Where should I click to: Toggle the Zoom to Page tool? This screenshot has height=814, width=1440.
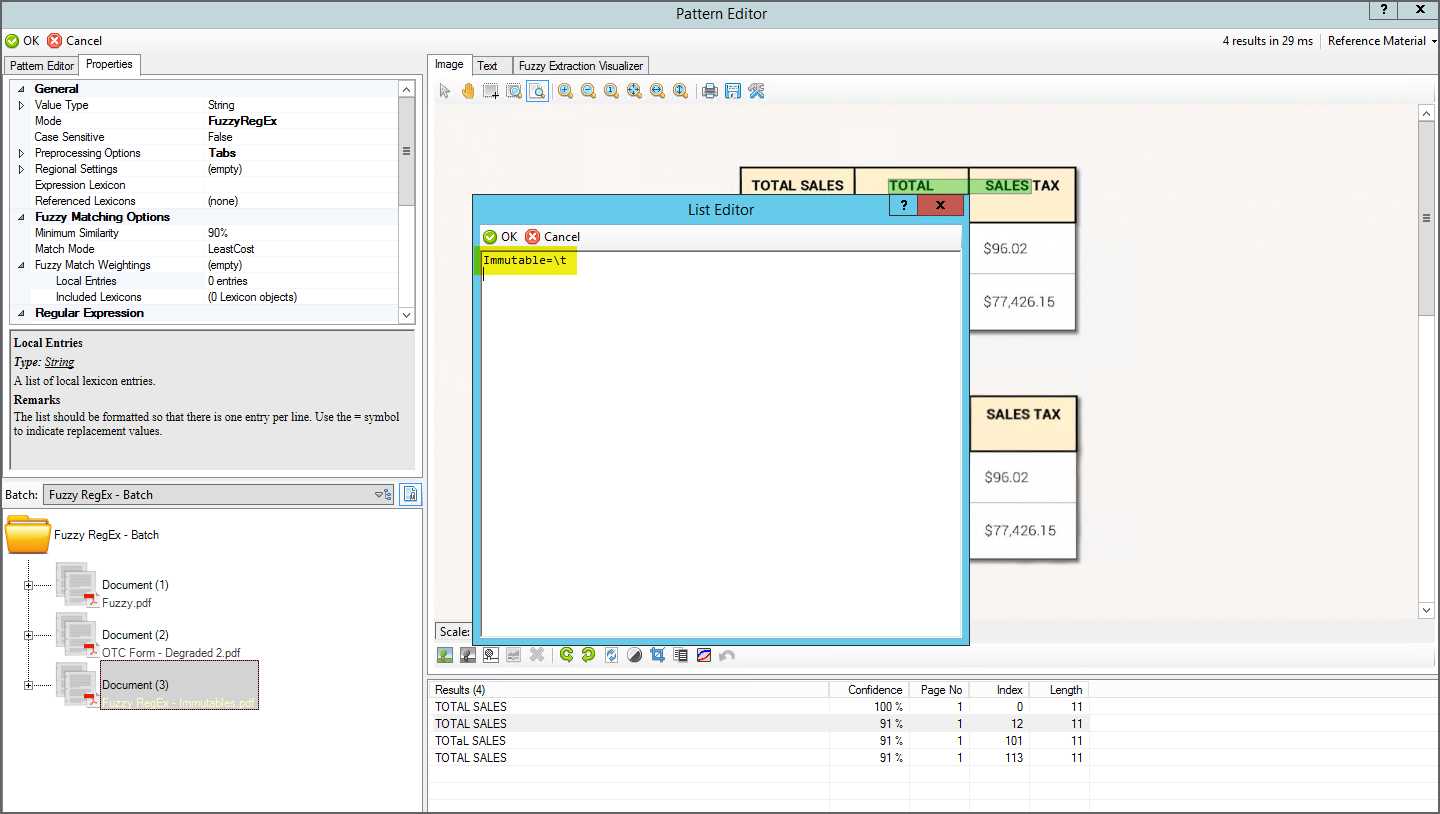(537, 91)
